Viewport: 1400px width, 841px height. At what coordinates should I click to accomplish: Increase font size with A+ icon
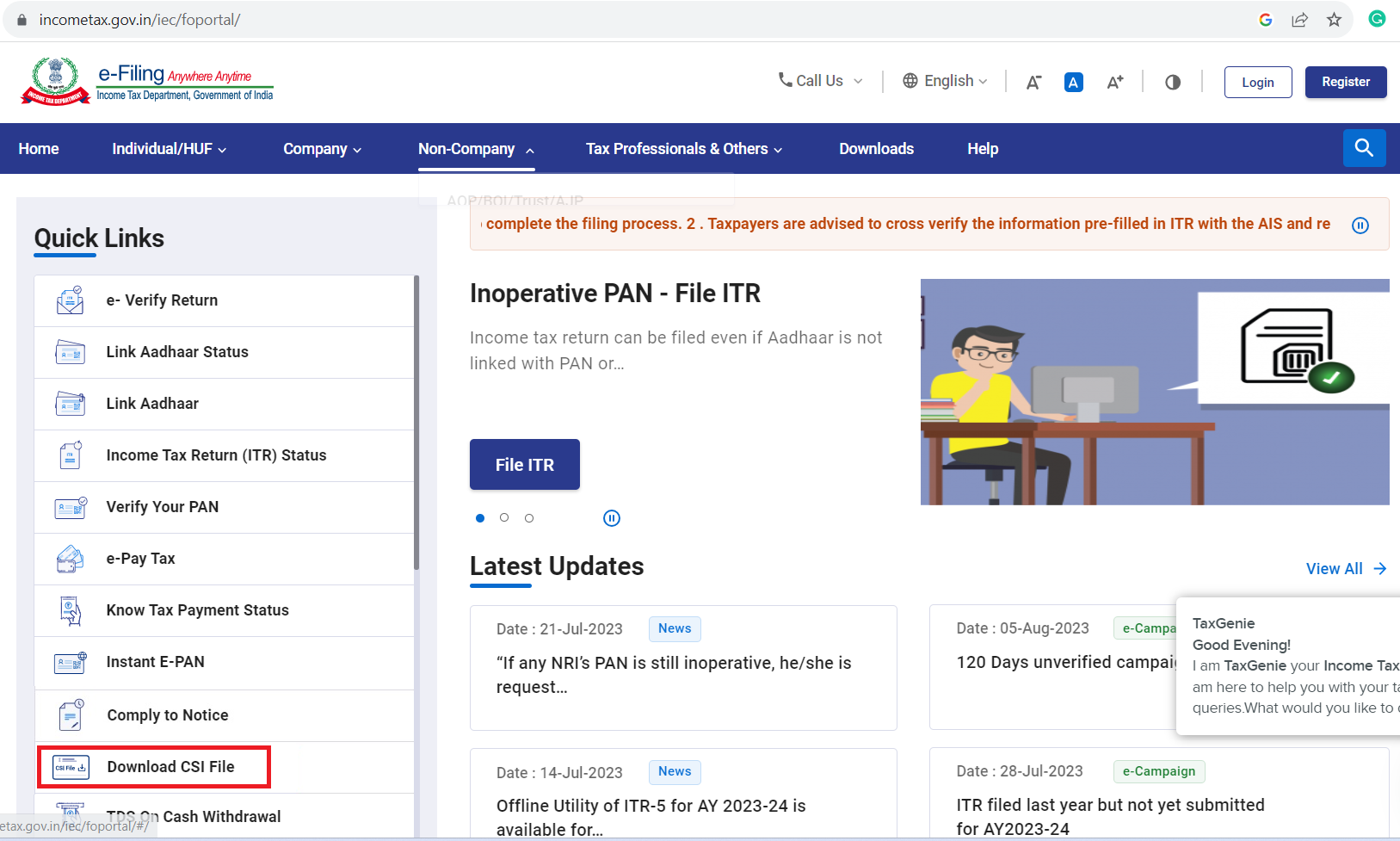(x=1114, y=83)
